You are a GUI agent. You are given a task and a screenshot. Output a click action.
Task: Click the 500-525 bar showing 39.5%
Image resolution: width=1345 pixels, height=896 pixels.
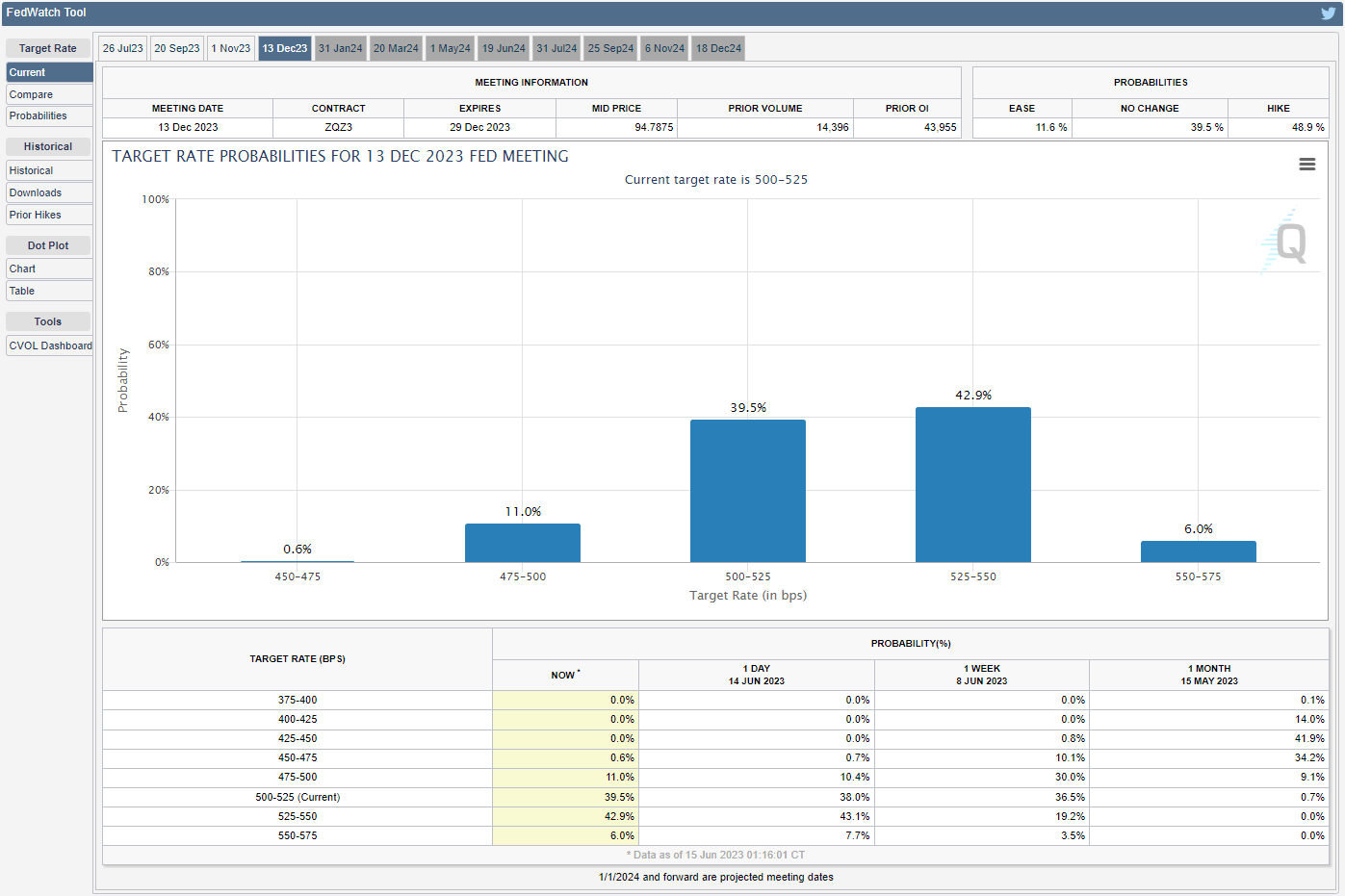(x=748, y=491)
